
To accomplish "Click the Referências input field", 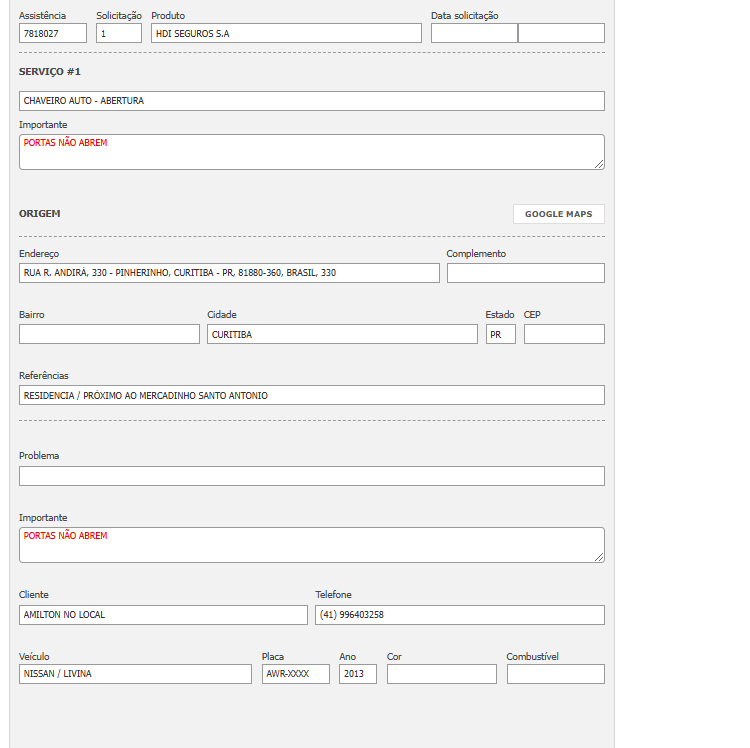I will point(311,395).
